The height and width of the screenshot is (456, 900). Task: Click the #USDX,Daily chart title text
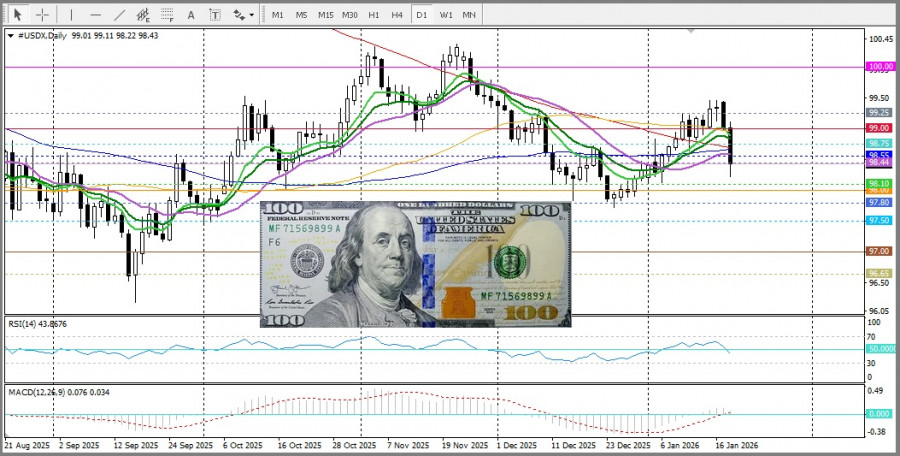42,36
